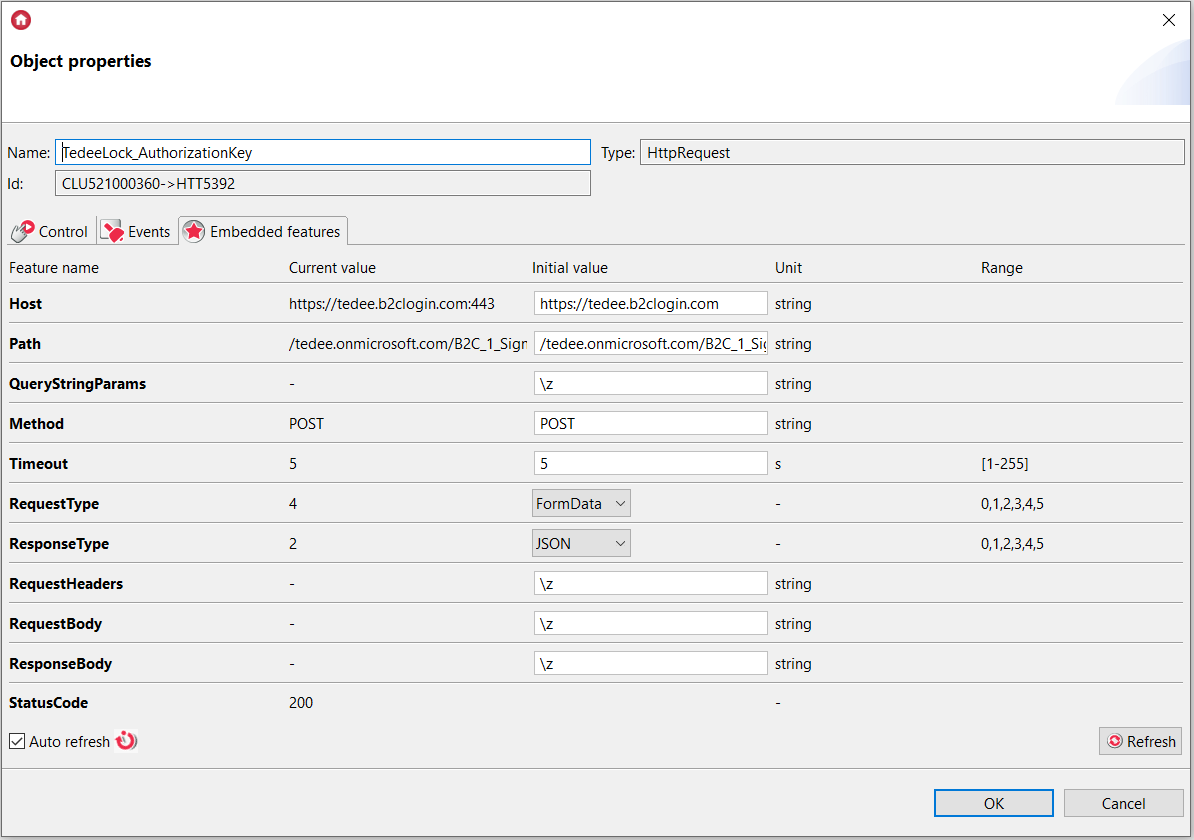Viewport: 1194px width, 840px height.
Task: Click the Path feature name
Action: coord(24,343)
